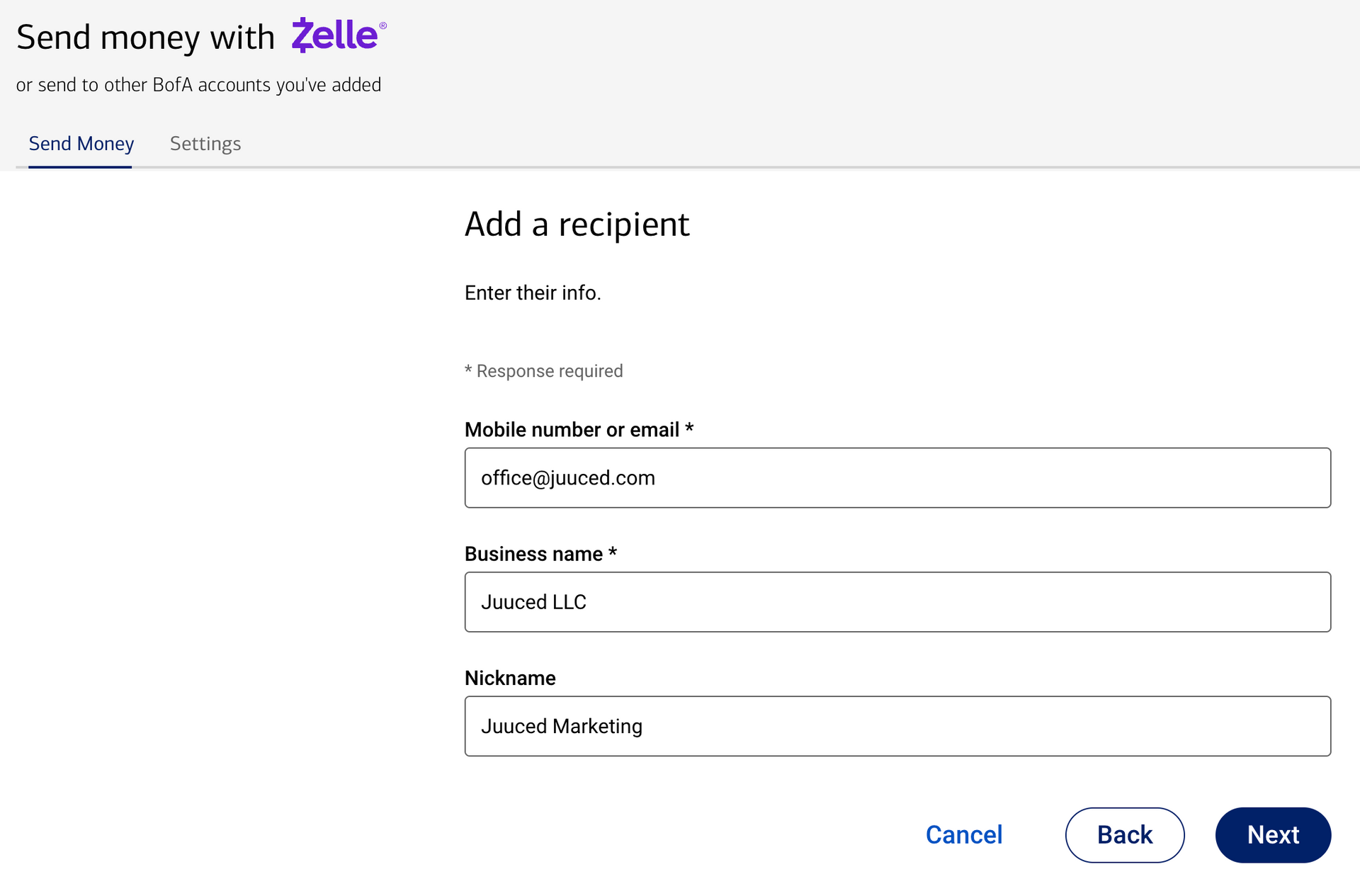
Task: Click the "Enter their info." text
Action: (x=532, y=293)
